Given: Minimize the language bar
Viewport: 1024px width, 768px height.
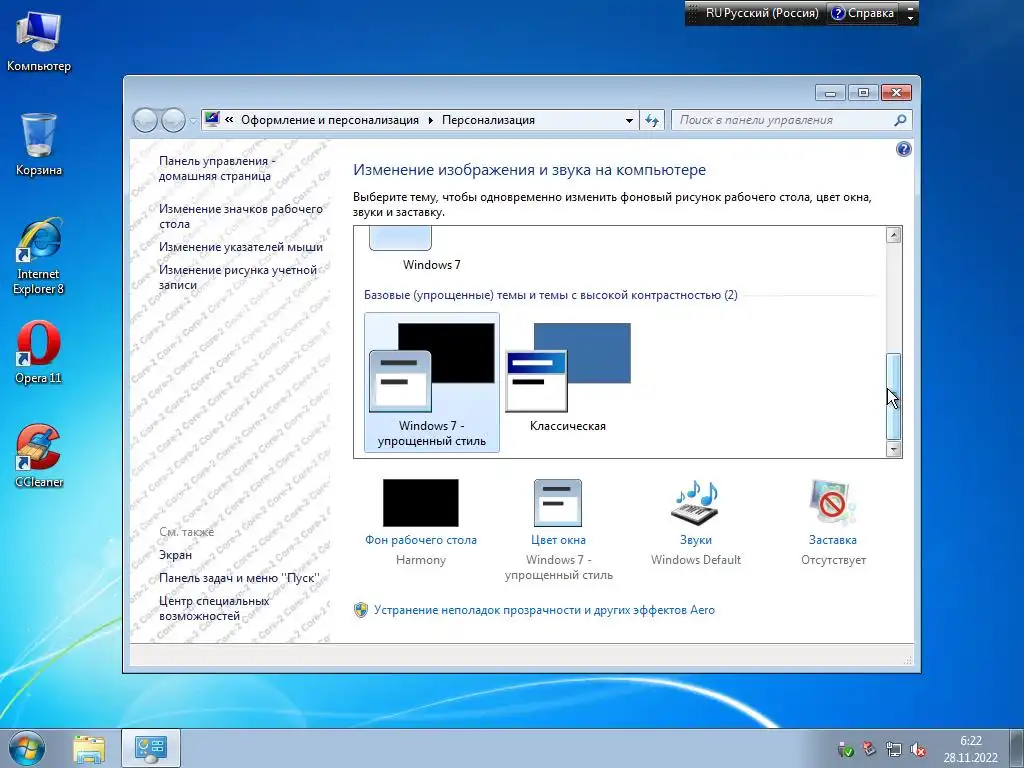Looking at the screenshot, I should [x=910, y=7].
